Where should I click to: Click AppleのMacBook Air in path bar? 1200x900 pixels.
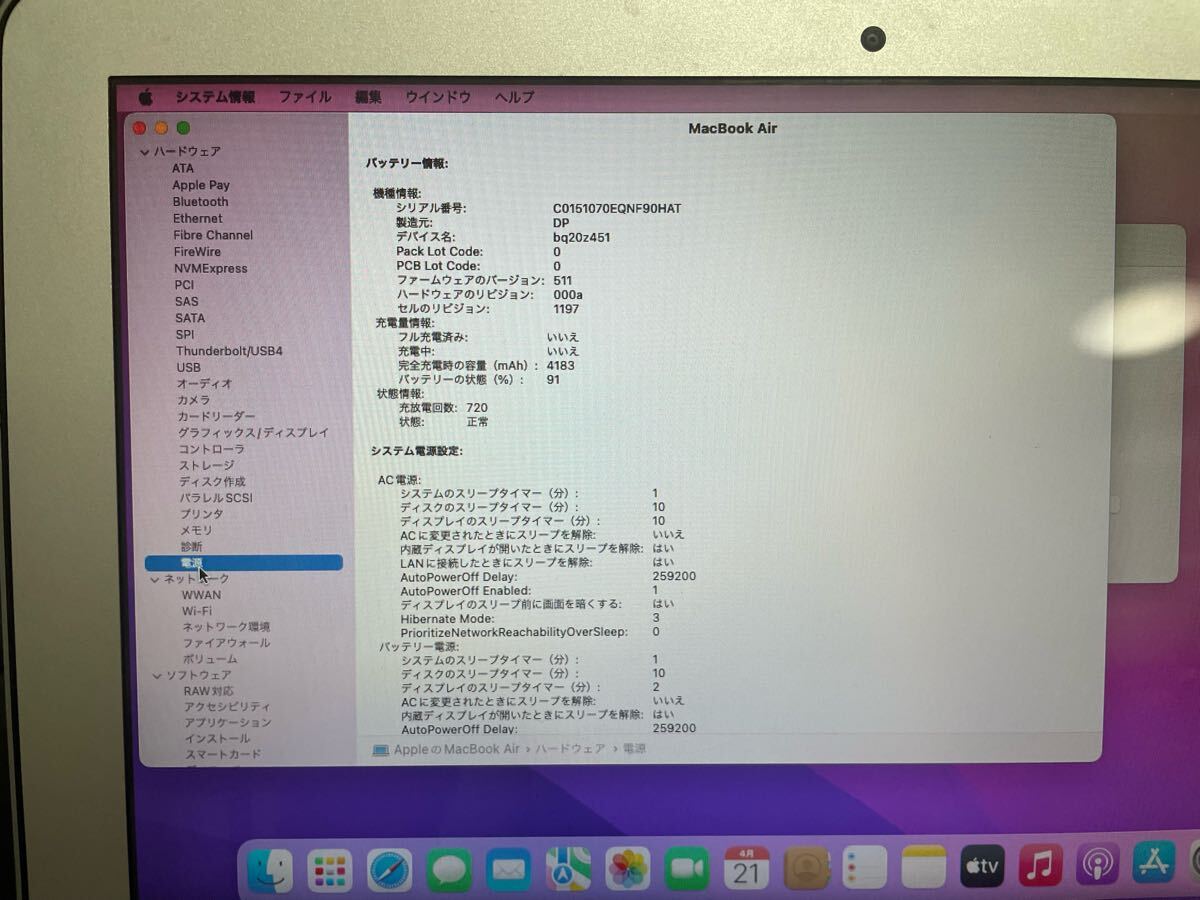pos(456,749)
